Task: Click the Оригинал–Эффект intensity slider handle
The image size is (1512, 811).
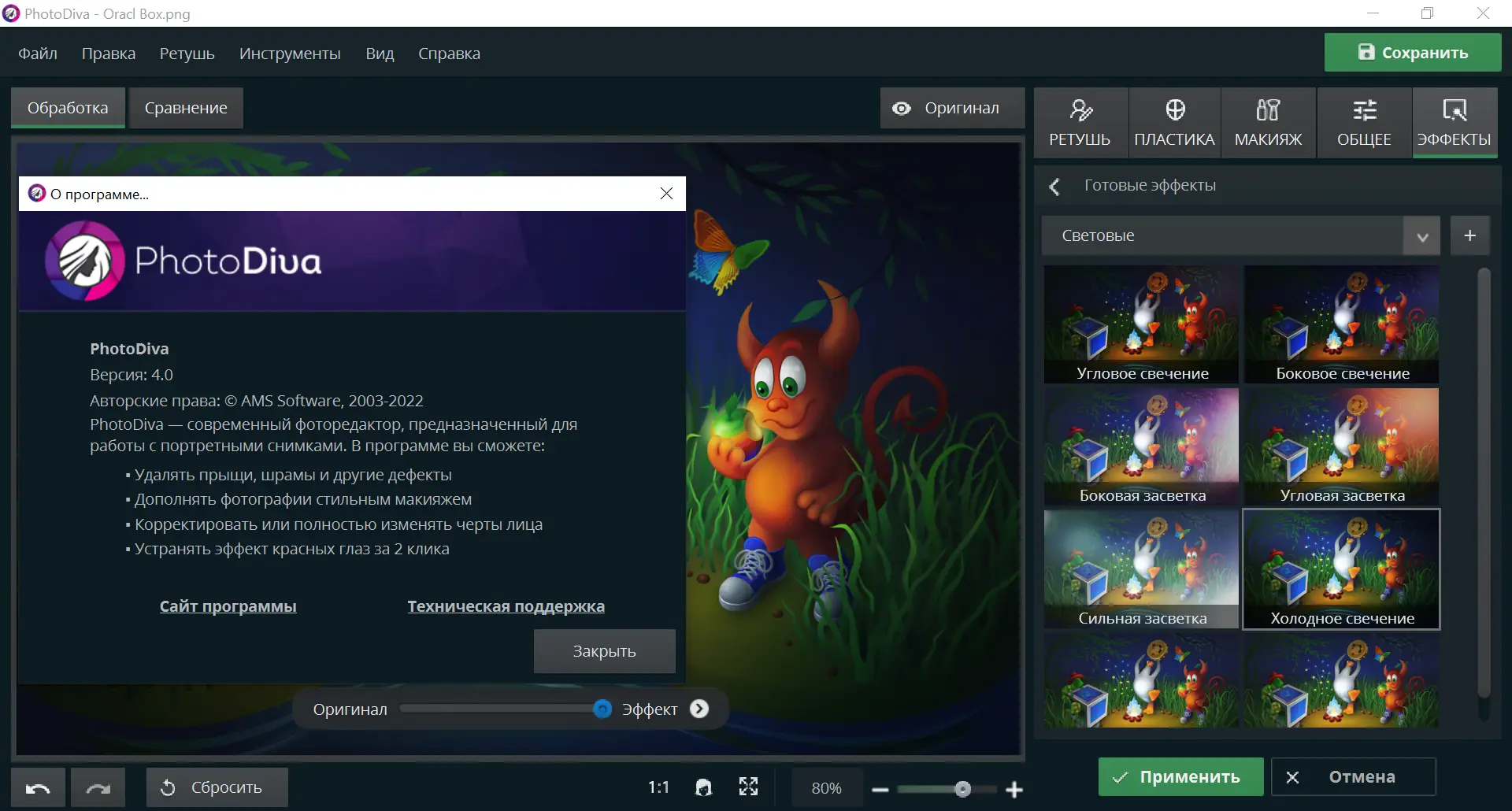Action: pos(602,709)
